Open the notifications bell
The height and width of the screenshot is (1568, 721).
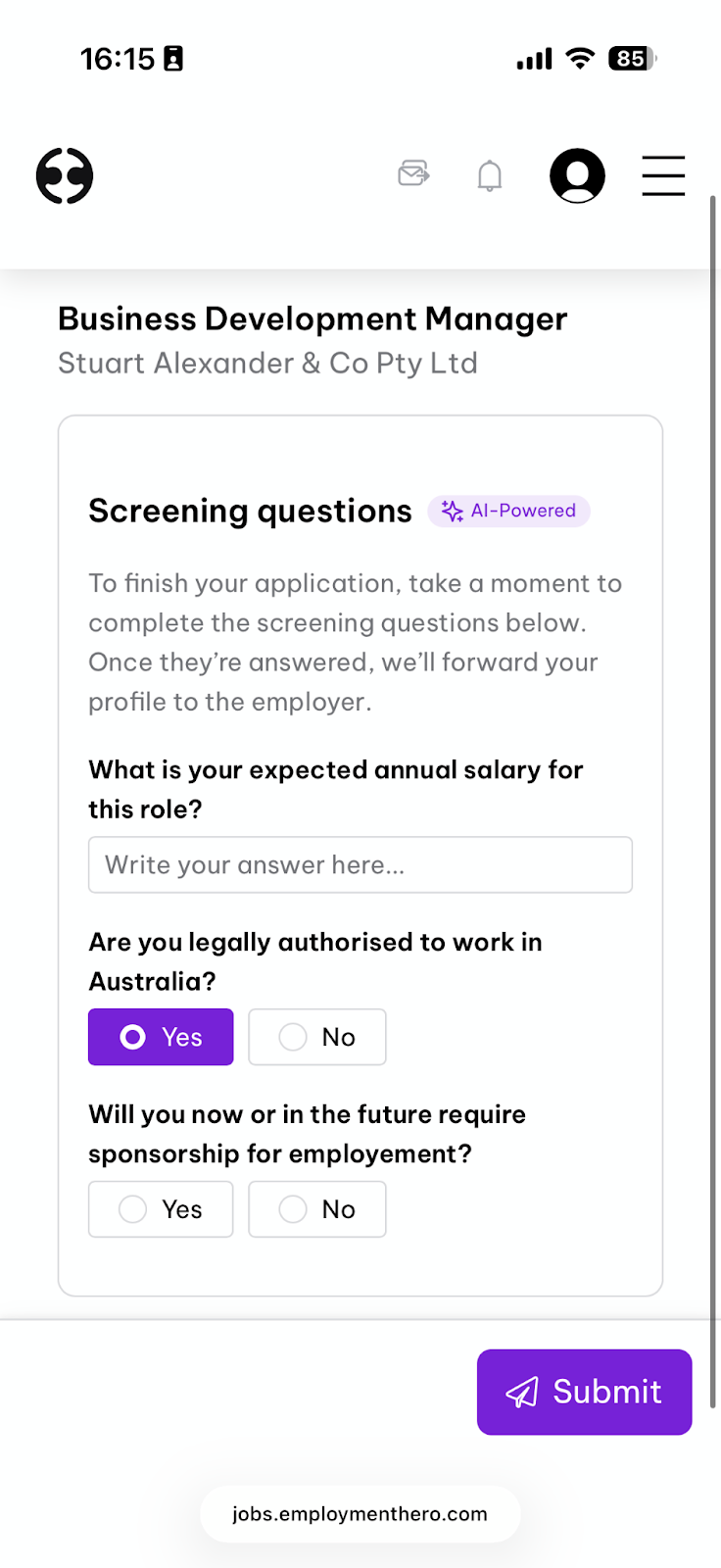point(490,175)
